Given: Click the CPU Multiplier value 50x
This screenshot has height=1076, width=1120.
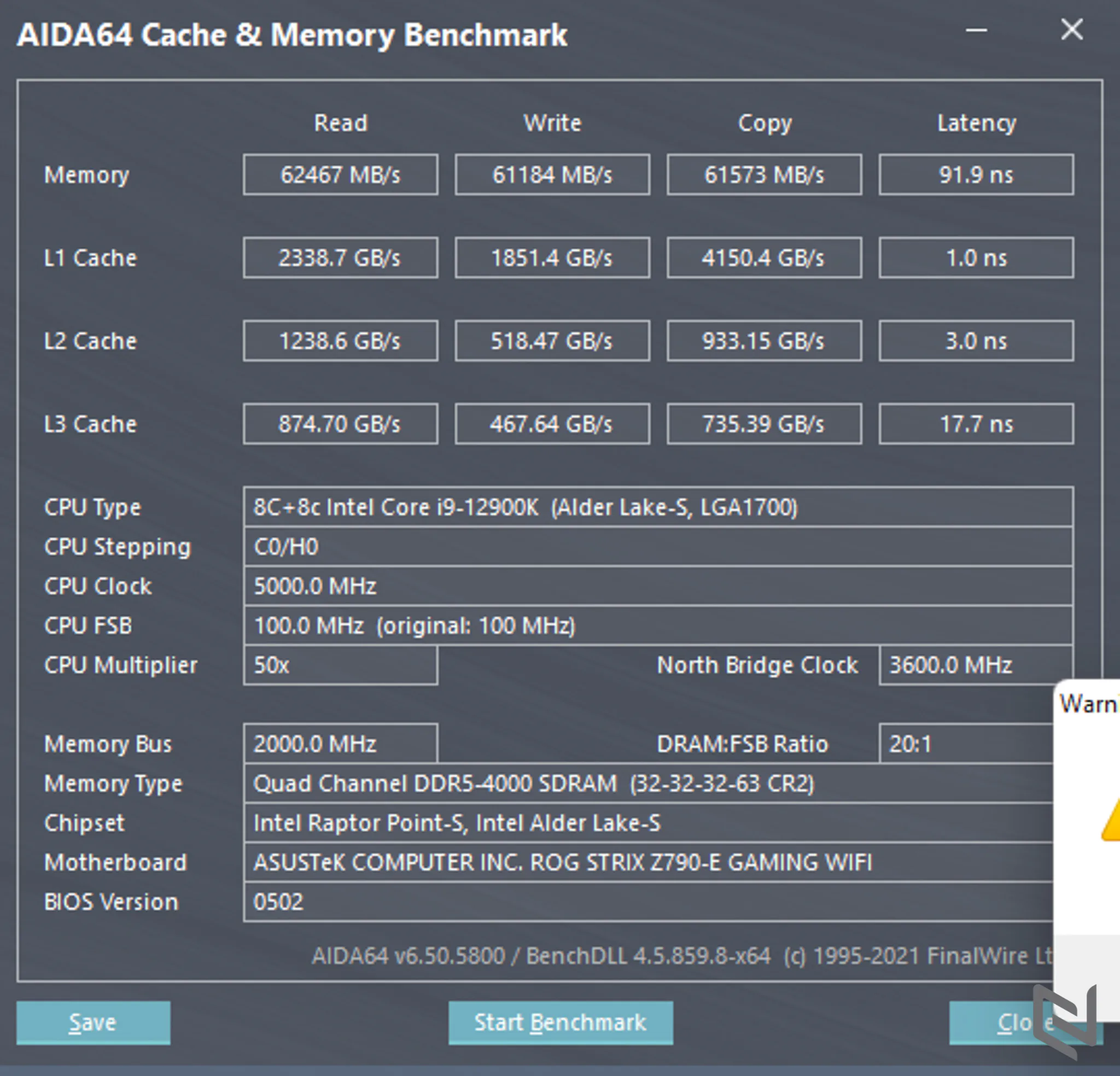Looking at the screenshot, I should tap(341, 665).
